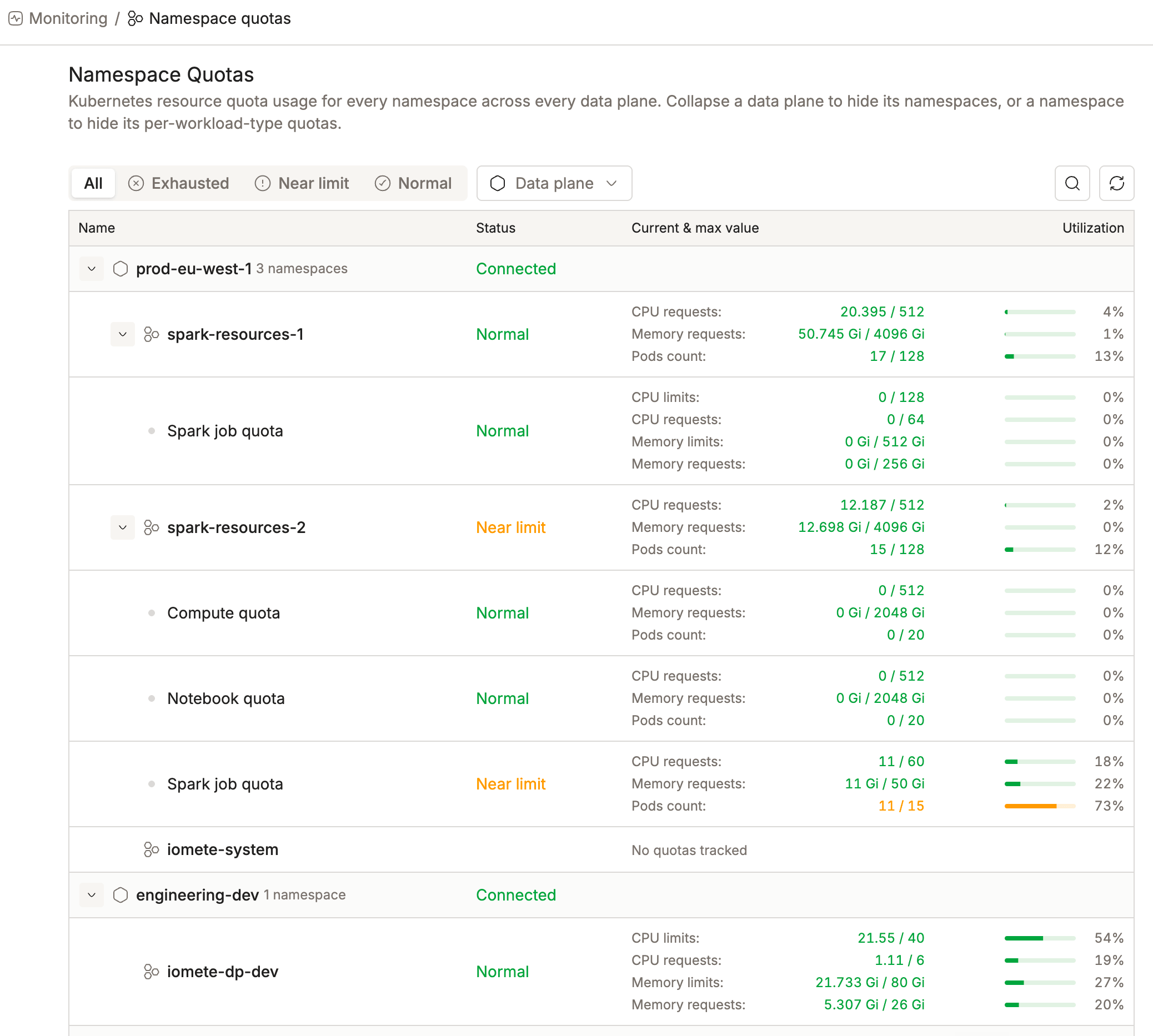Click the iomete-system namespace icon
Screen dimensions: 1153x1036
coord(151,849)
